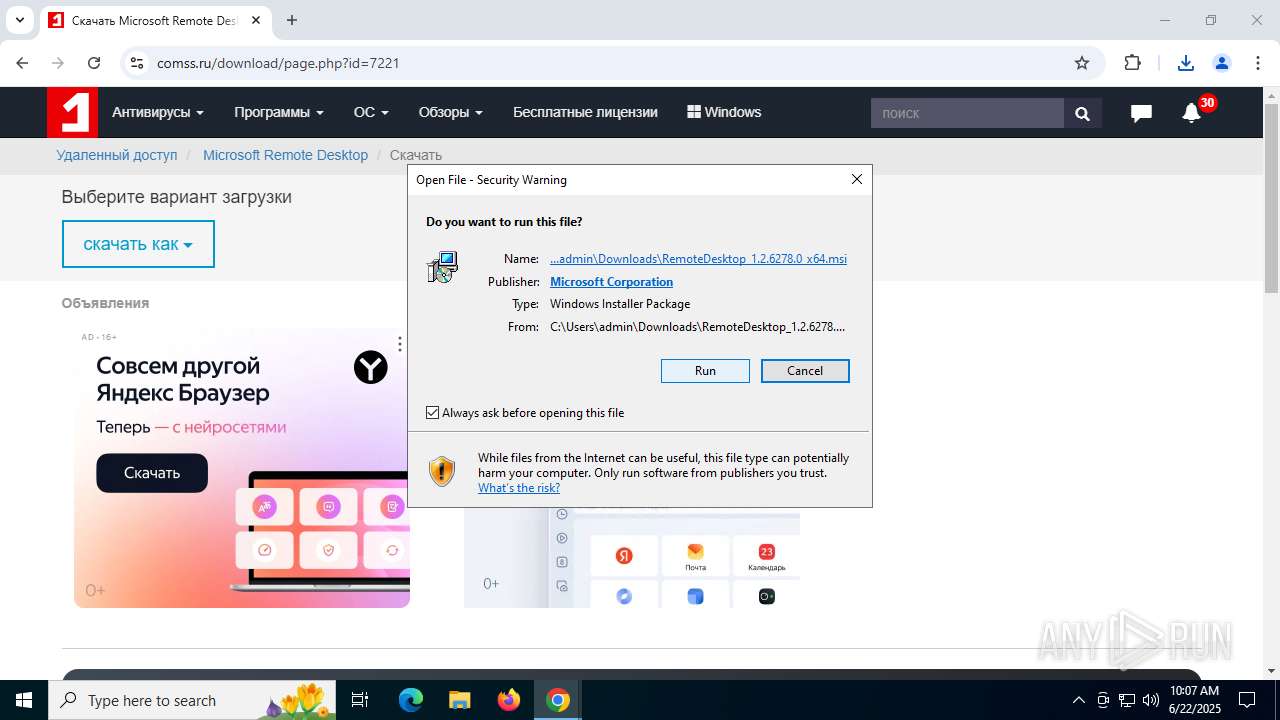View site information icon in address bar

click(x=137, y=63)
